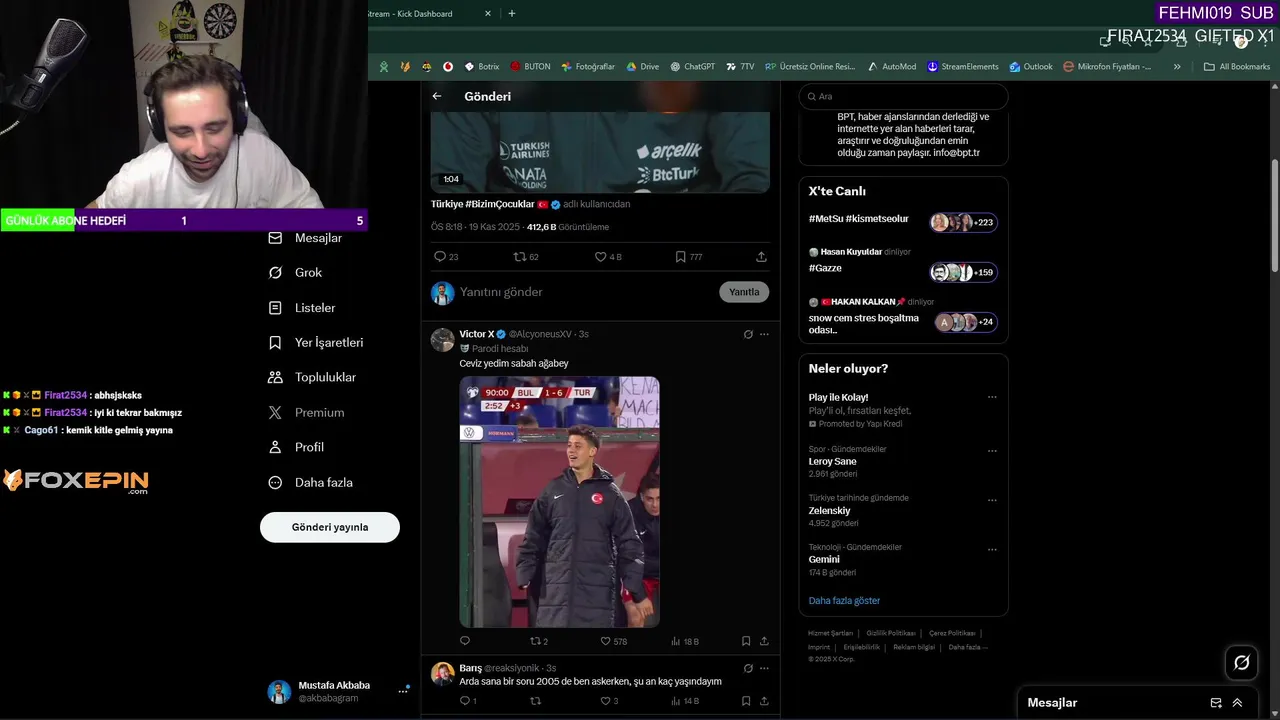
Task: Show hidden bookmarks via overflow chevron
Action: [x=1177, y=67]
